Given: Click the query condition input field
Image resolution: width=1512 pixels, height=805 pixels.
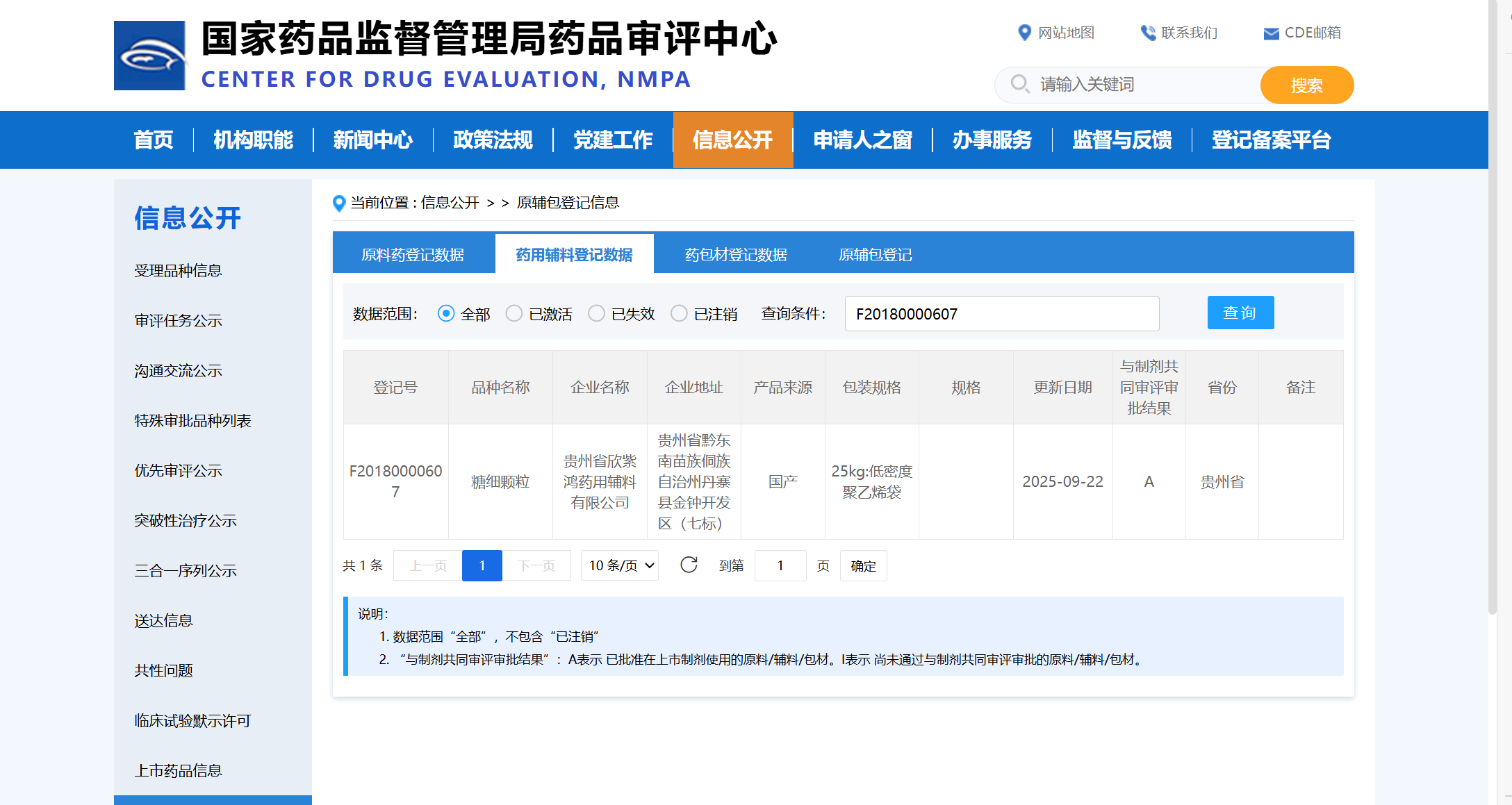Looking at the screenshot, I should (x=1001, y=314).
